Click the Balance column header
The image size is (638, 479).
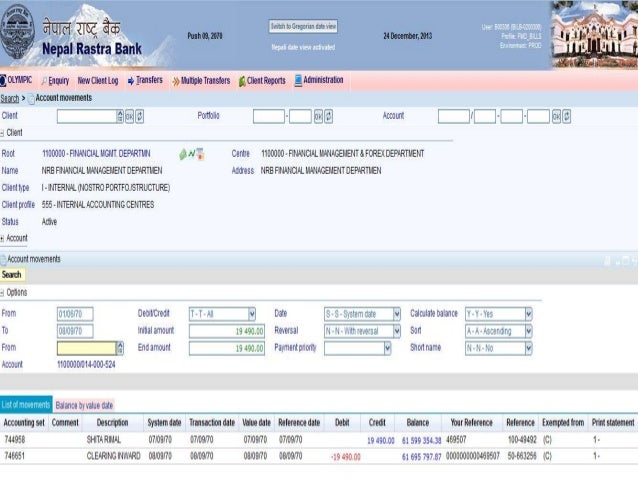click(418, 423)
